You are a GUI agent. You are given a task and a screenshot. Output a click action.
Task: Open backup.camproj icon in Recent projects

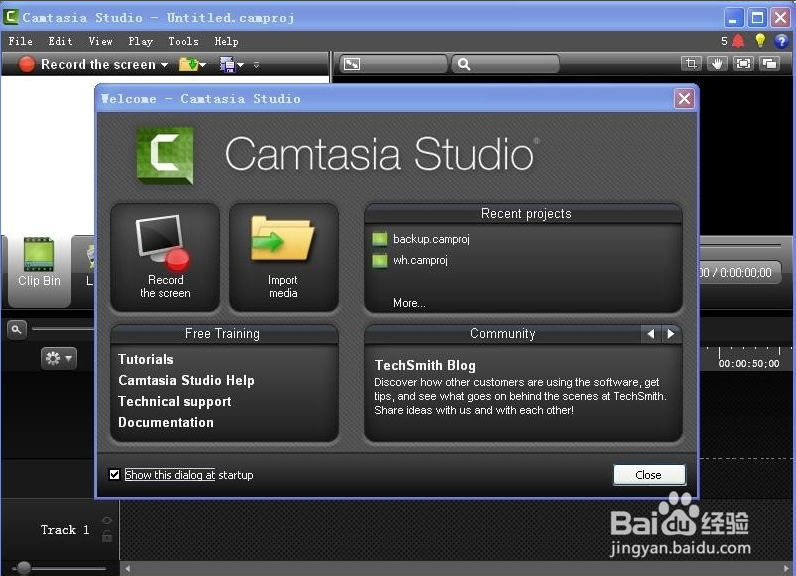click(380, 239)
